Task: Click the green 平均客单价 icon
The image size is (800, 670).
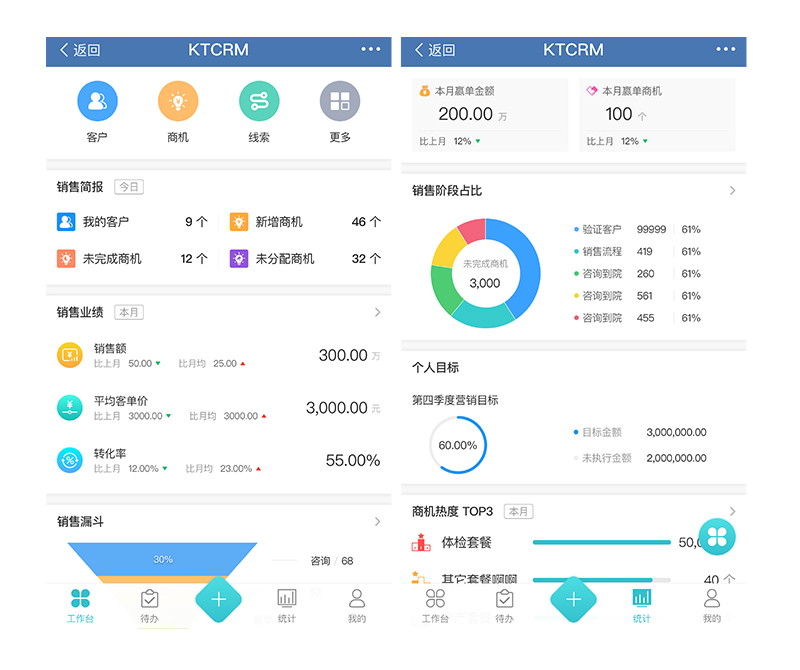Action: coord(70,407)
